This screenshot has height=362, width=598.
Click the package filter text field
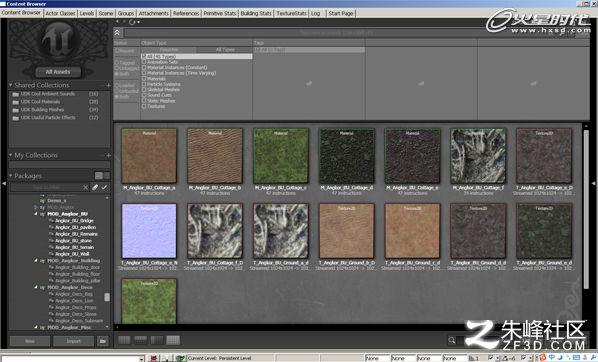click(x=47, y=187)
